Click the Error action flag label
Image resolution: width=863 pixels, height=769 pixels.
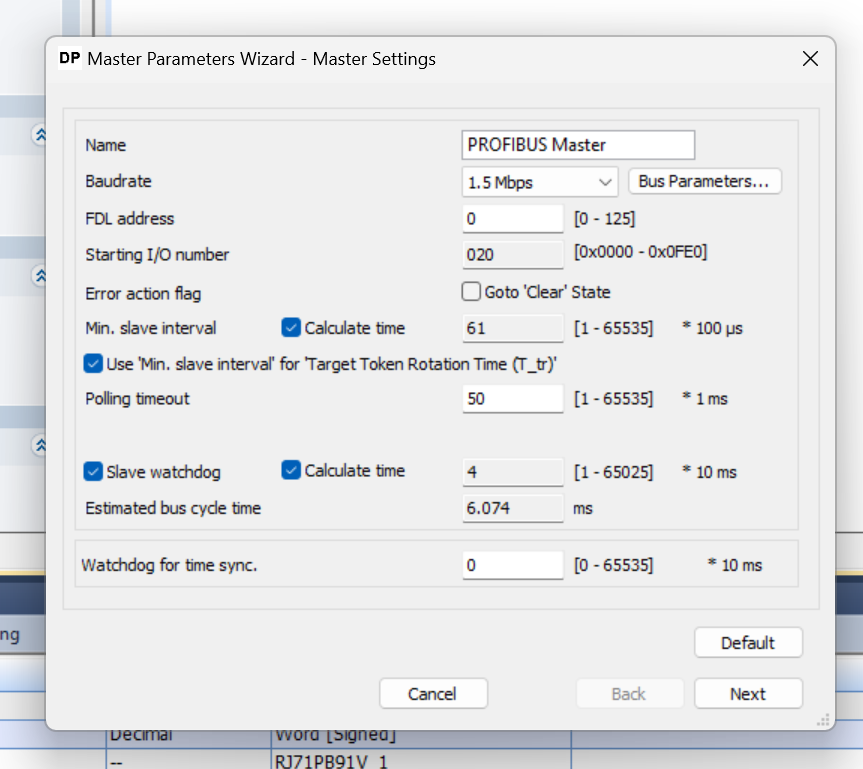143,294
